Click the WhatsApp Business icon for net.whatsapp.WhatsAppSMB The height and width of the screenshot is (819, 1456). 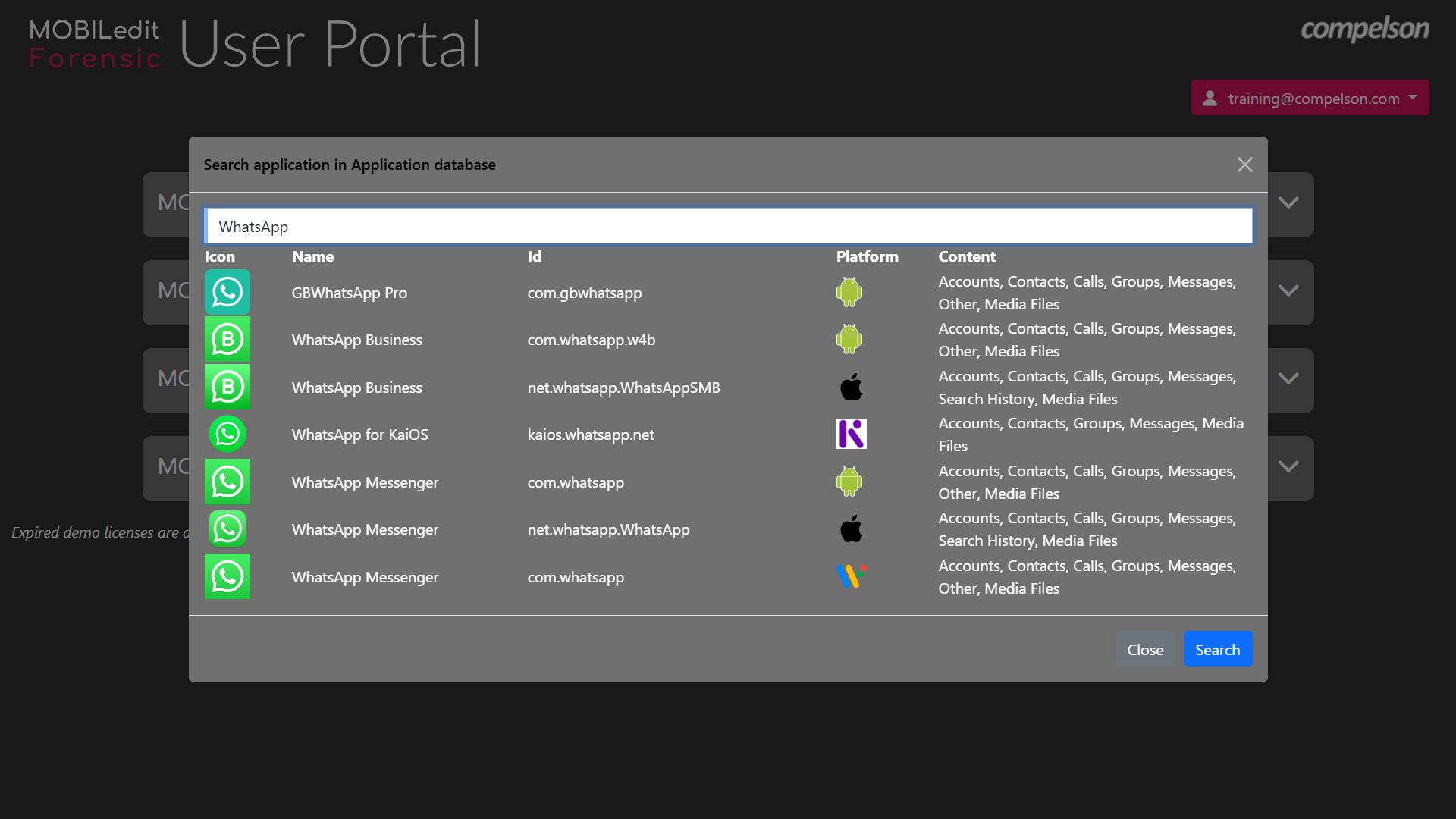point(227,387)
